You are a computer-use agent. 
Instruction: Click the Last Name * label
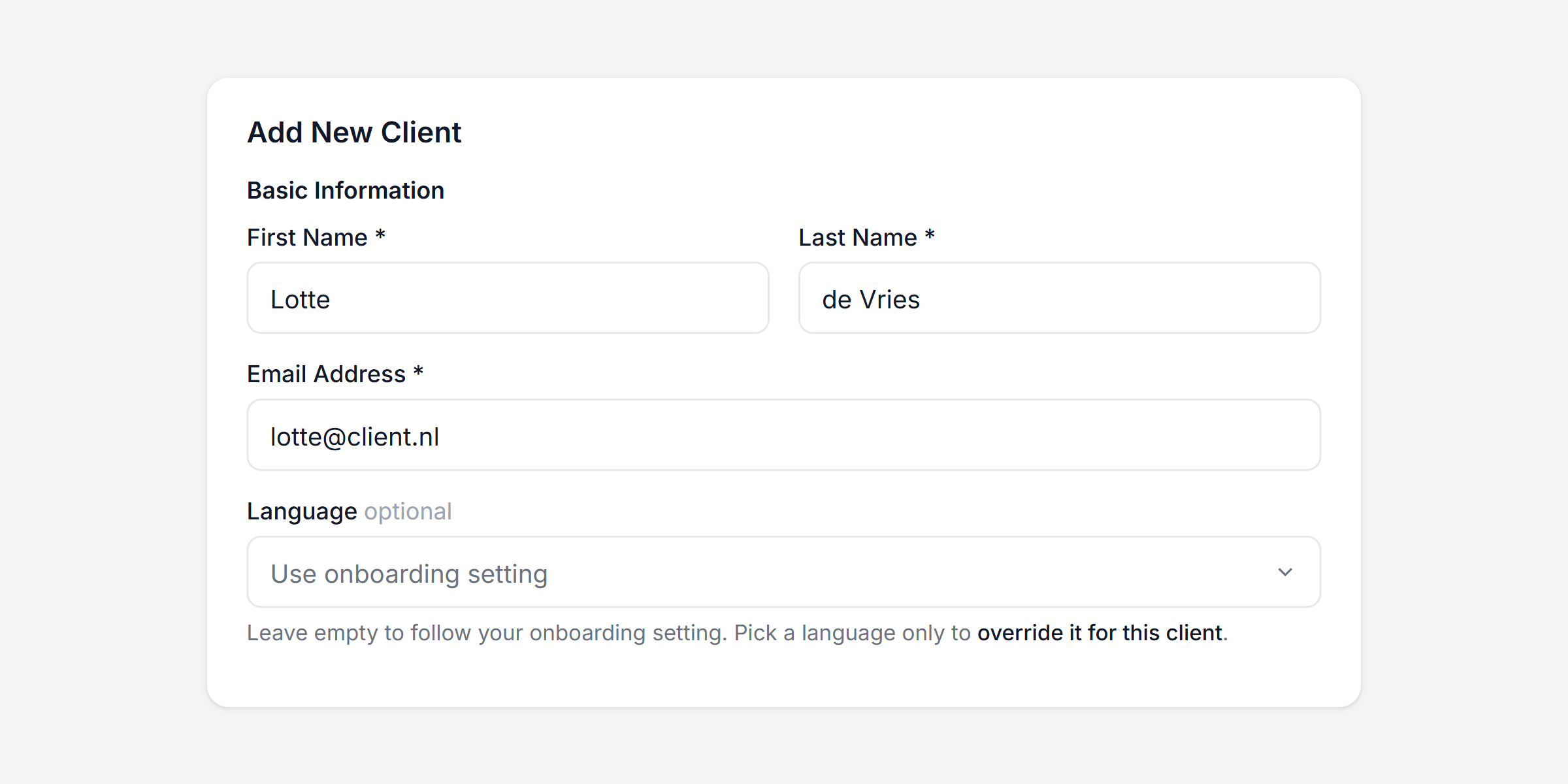pyautogui.click(x=867, y=237)
